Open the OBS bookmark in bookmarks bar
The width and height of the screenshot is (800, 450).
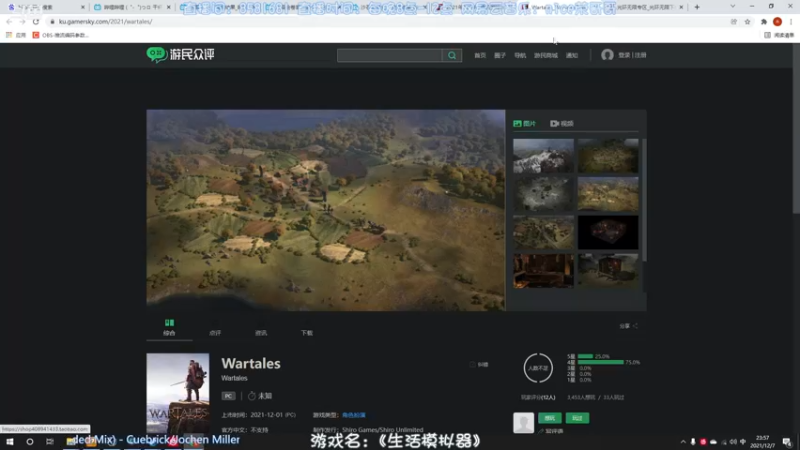(x=61, y=35)
